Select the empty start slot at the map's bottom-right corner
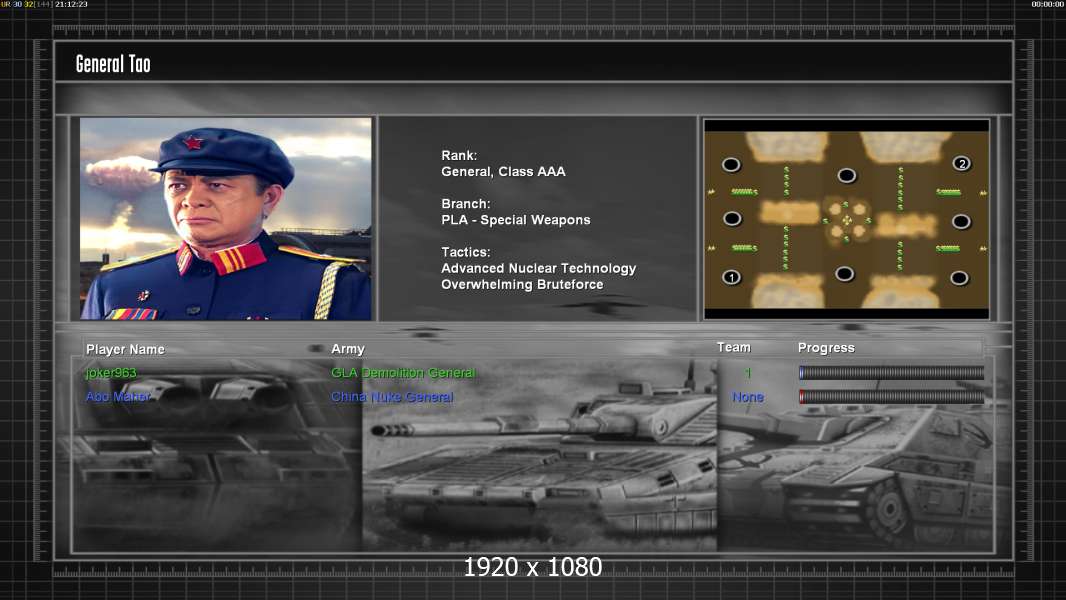The image size is (1066, 600). pos(959,277)
